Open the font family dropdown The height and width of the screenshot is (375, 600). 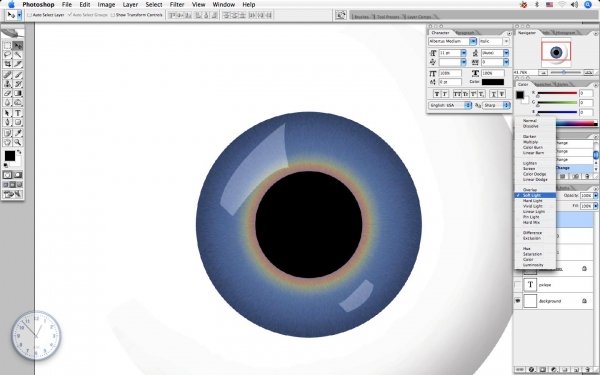click(x=473, y=41)
